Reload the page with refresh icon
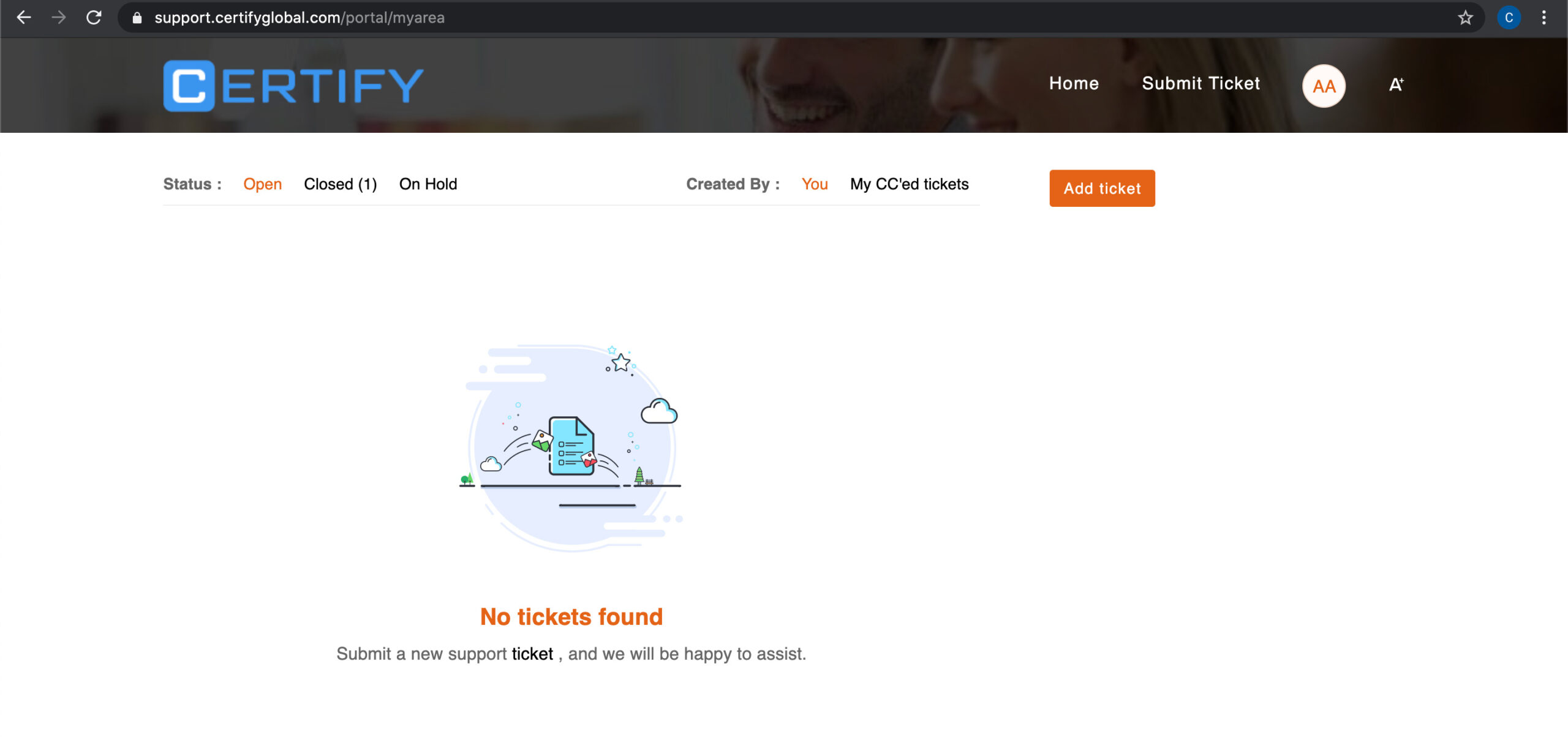Image resolution: width=1568 pixels, height=737 pixels. point(94,18)
